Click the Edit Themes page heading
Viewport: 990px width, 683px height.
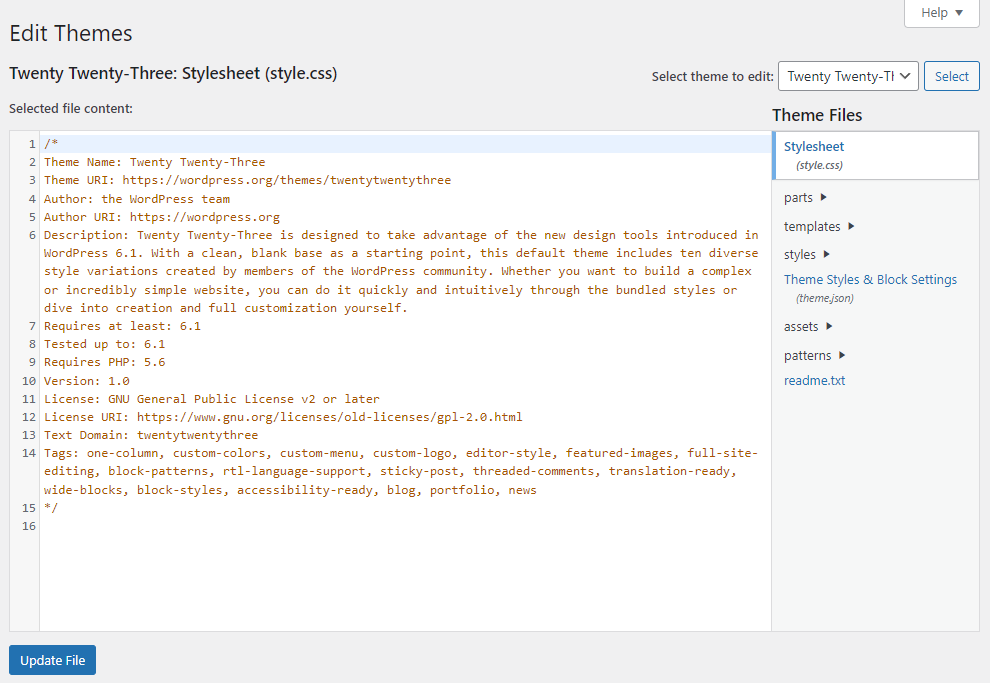point(70,33)
